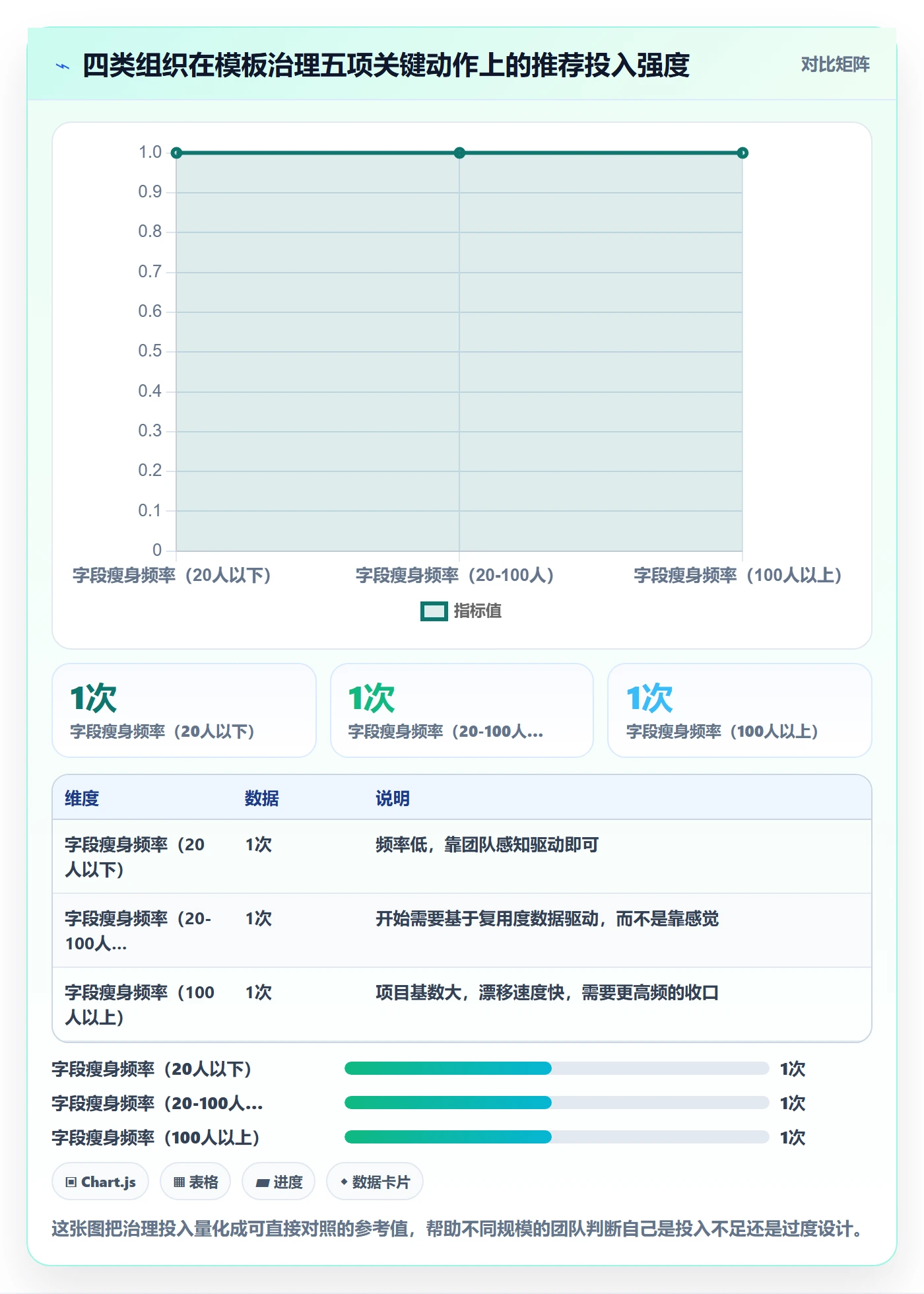Click the chart data point for 20-100人
The height and width of the screenshot is (1294, 924).
[459, 153]
